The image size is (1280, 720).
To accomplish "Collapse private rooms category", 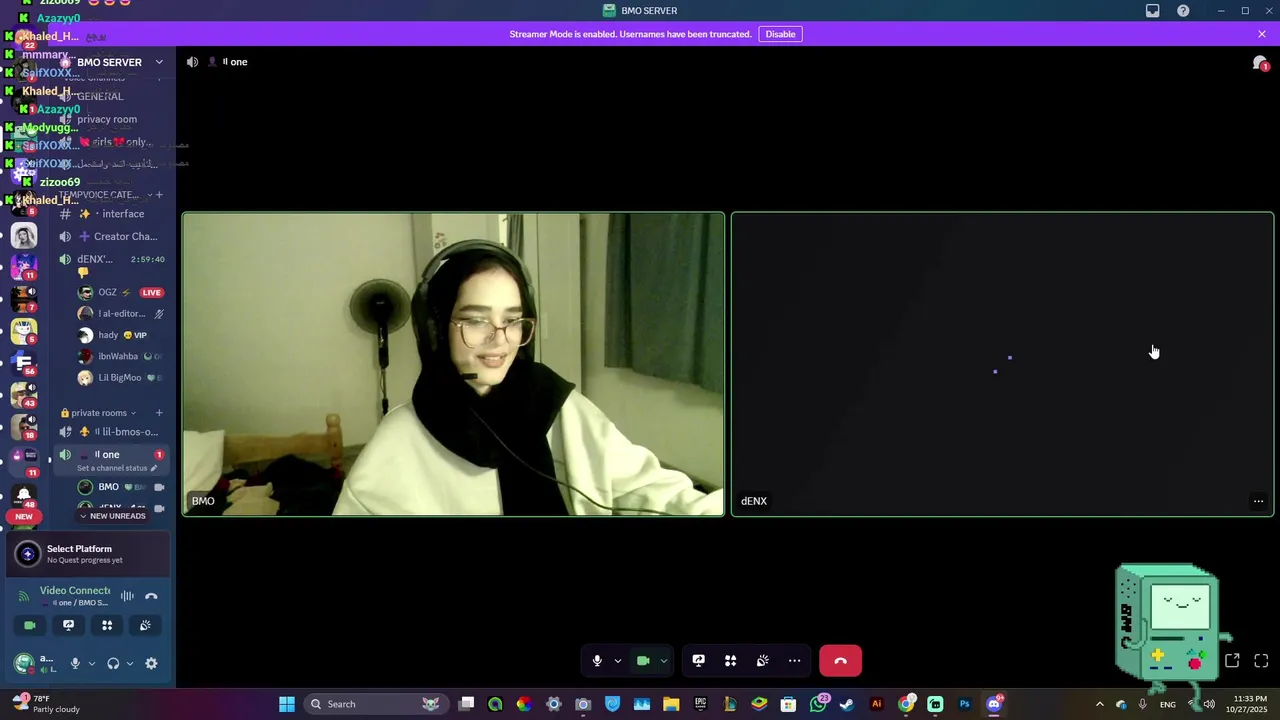I will 98,413.
